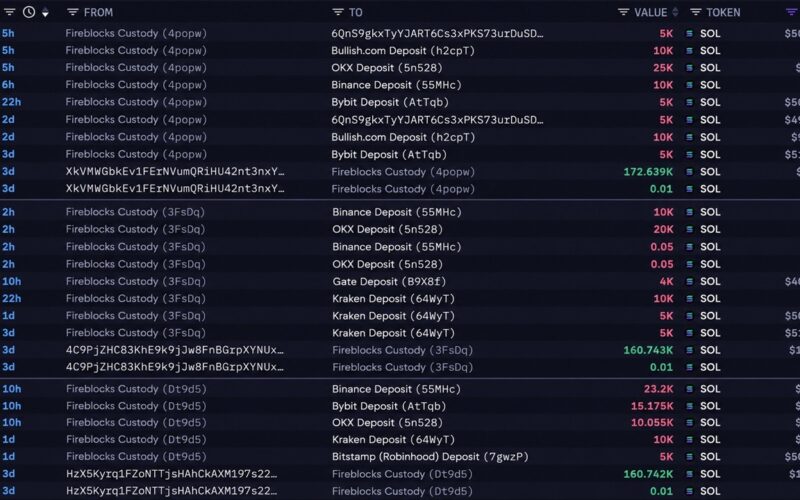Open the TOKEN column filter icon

[x=695, y=12]
